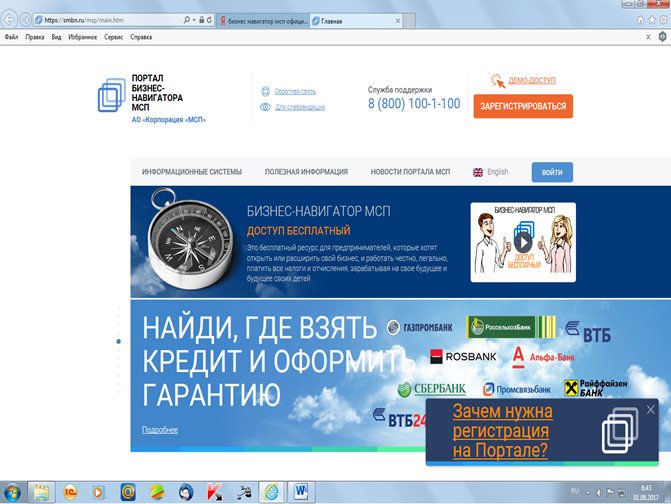This screenshot has width=671, height=504.
Task: Click the support phone 8 (800) 100-1-100
Action: coord(414,104)
